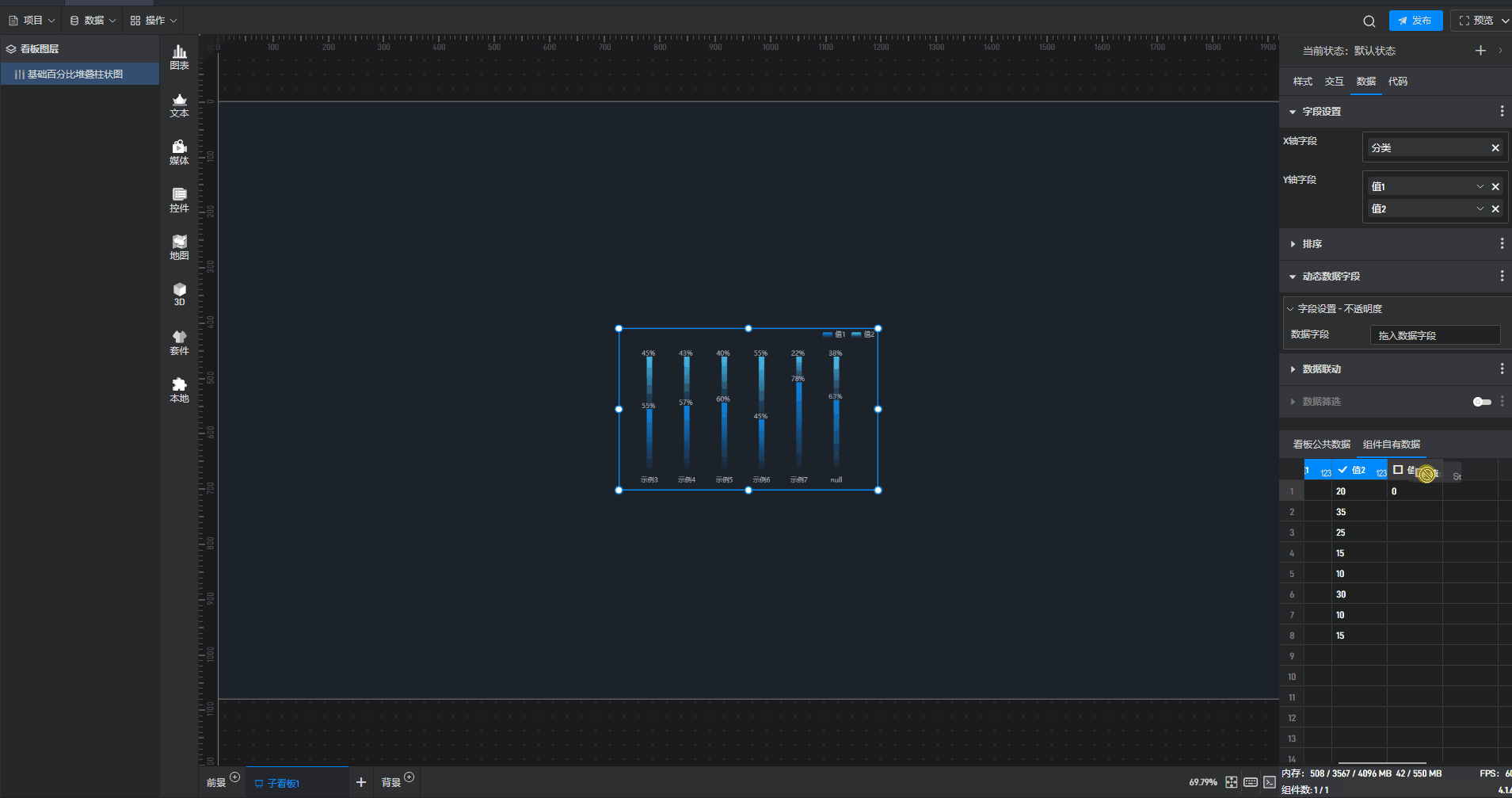
Task: Expand the 数据联动 section
Action: [x=1293, y=369]
